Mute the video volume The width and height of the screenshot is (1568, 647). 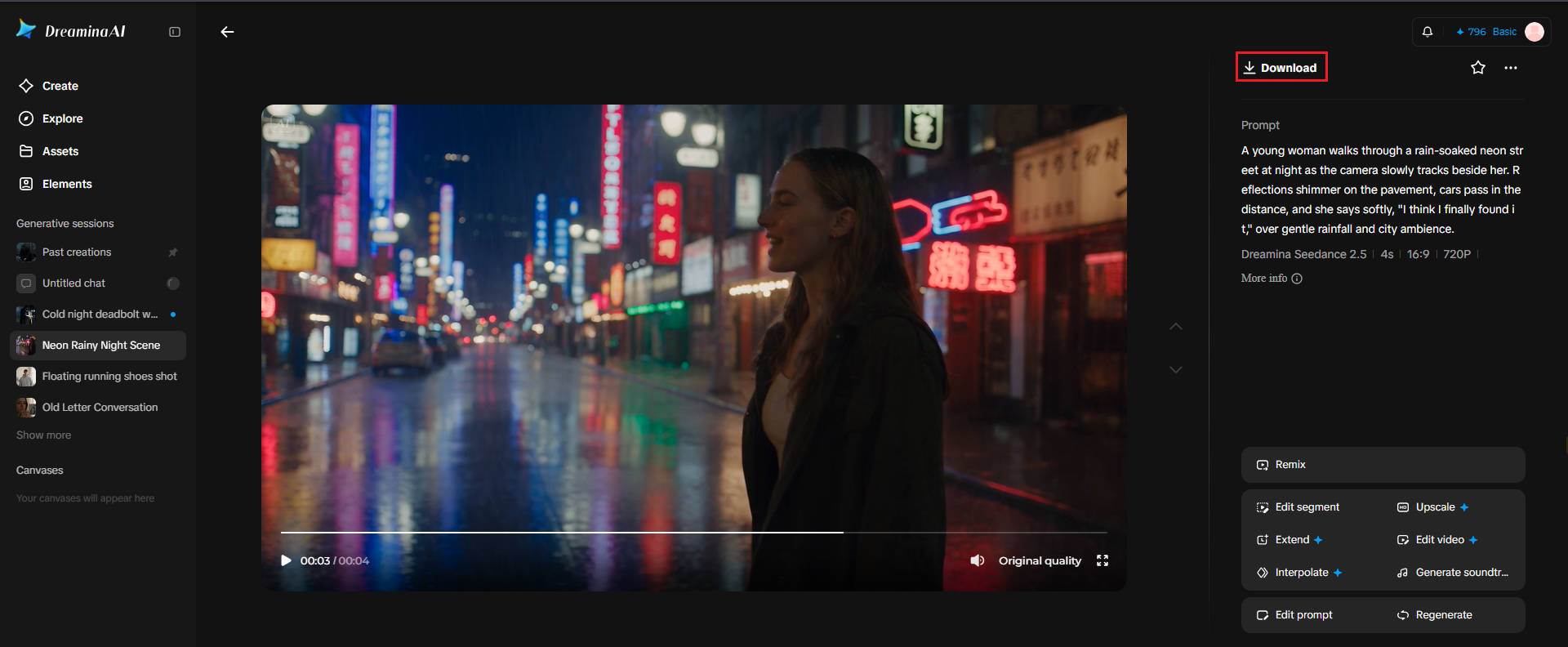click(977, 560)
